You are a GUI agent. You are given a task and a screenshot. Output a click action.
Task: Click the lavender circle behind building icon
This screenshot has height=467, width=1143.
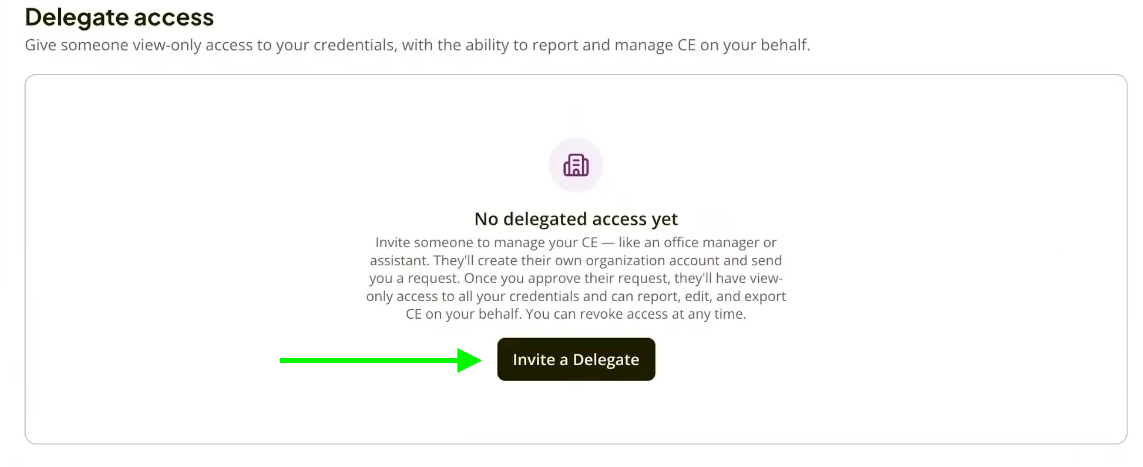pyautogui.click(x=576, y=165)
